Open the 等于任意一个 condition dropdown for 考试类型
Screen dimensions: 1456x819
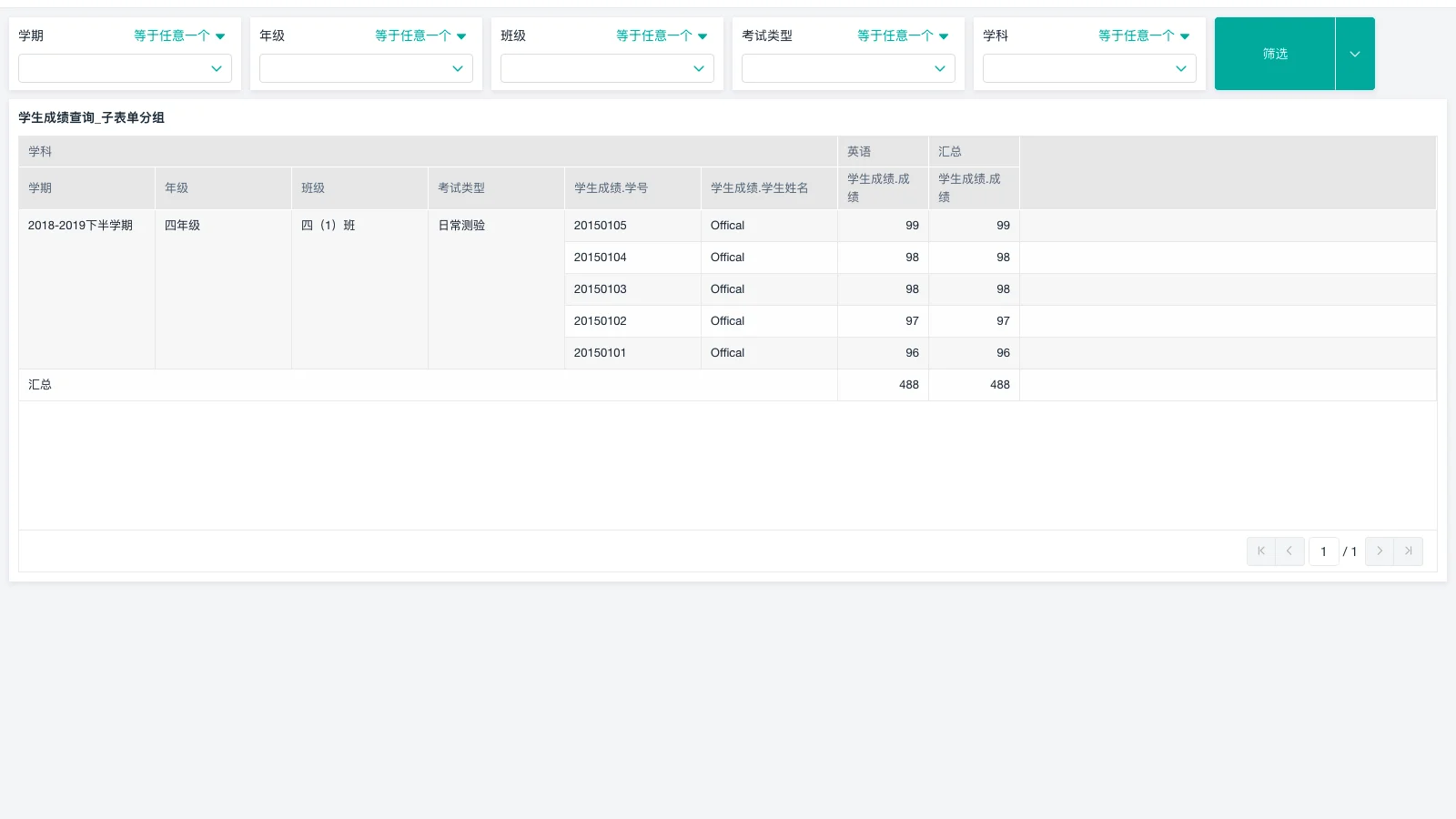902,35
